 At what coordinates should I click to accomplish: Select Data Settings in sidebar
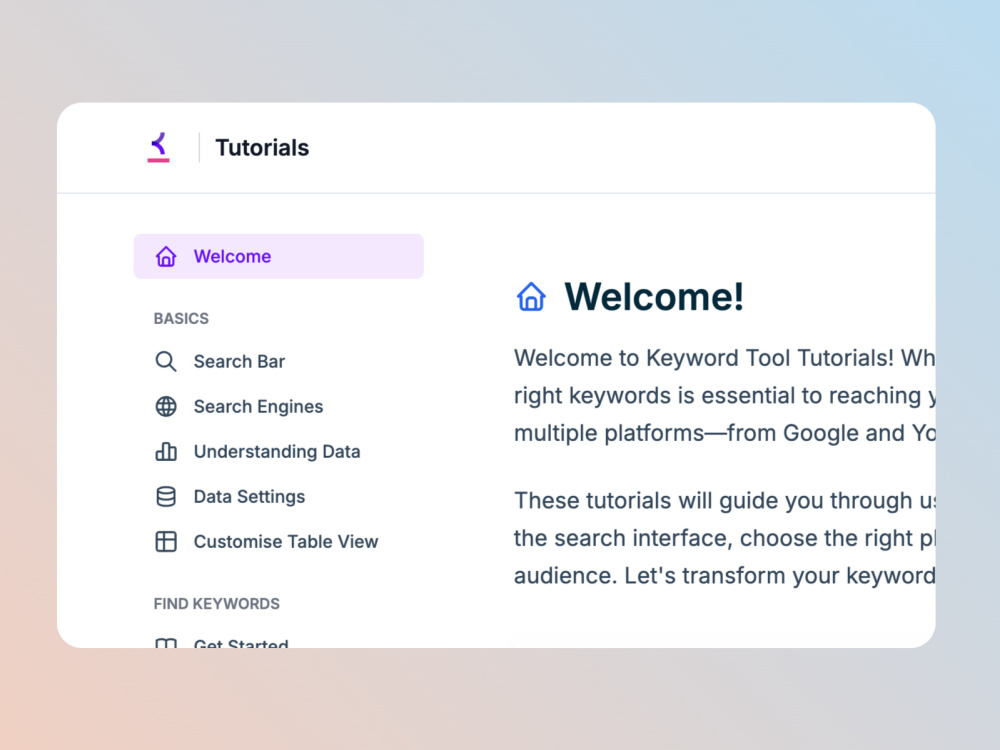(x=249, y=496)
